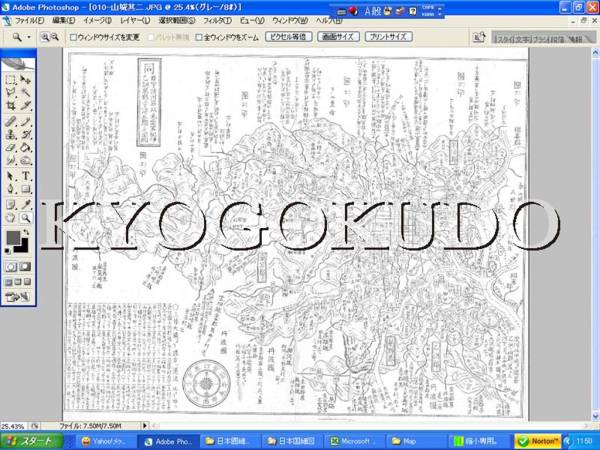The width and height of the screenshot is (600, 450).
Task: Open the レイヤー(L) menu
Action: (x=135, y=21)
